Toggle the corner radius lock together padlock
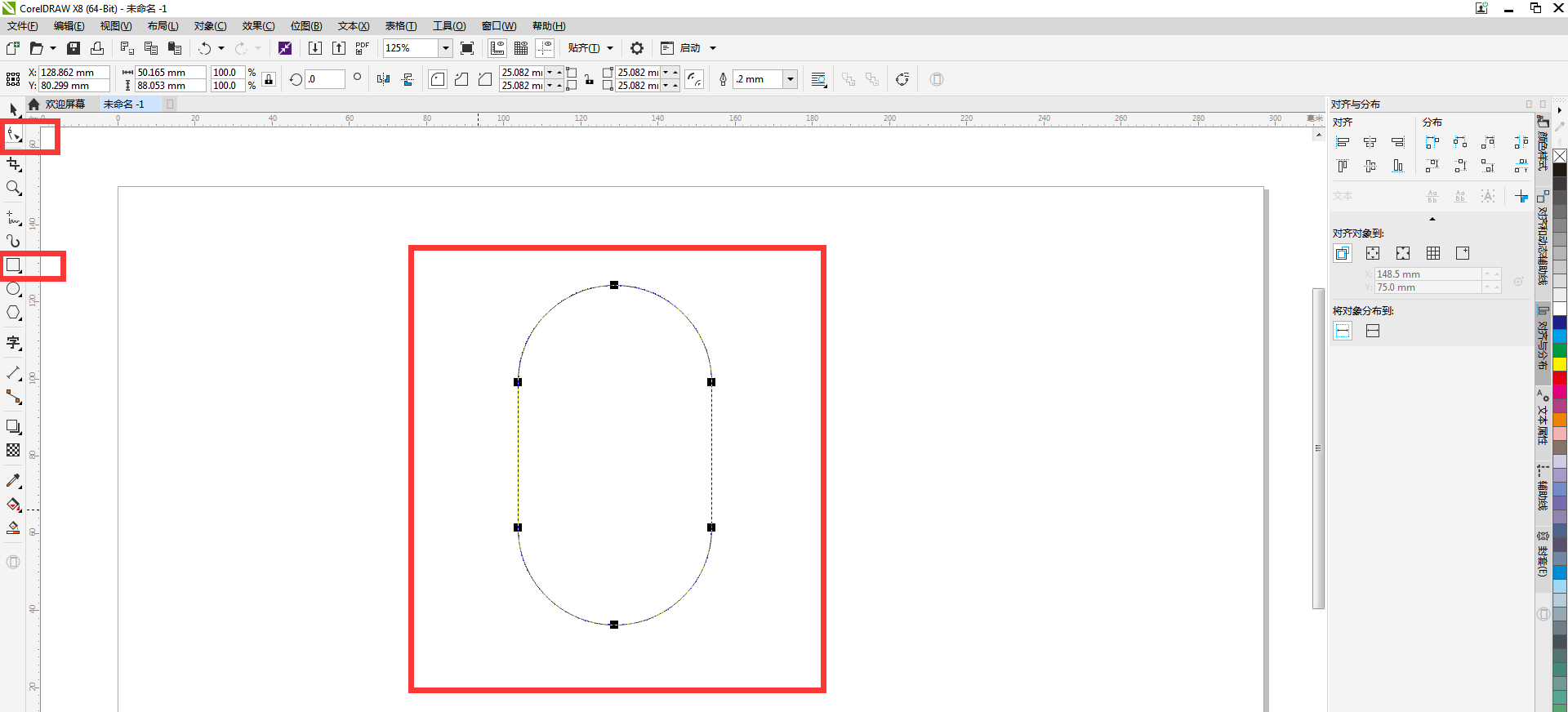This screenshot has width=1568, height=712. [x=589, y=79]
